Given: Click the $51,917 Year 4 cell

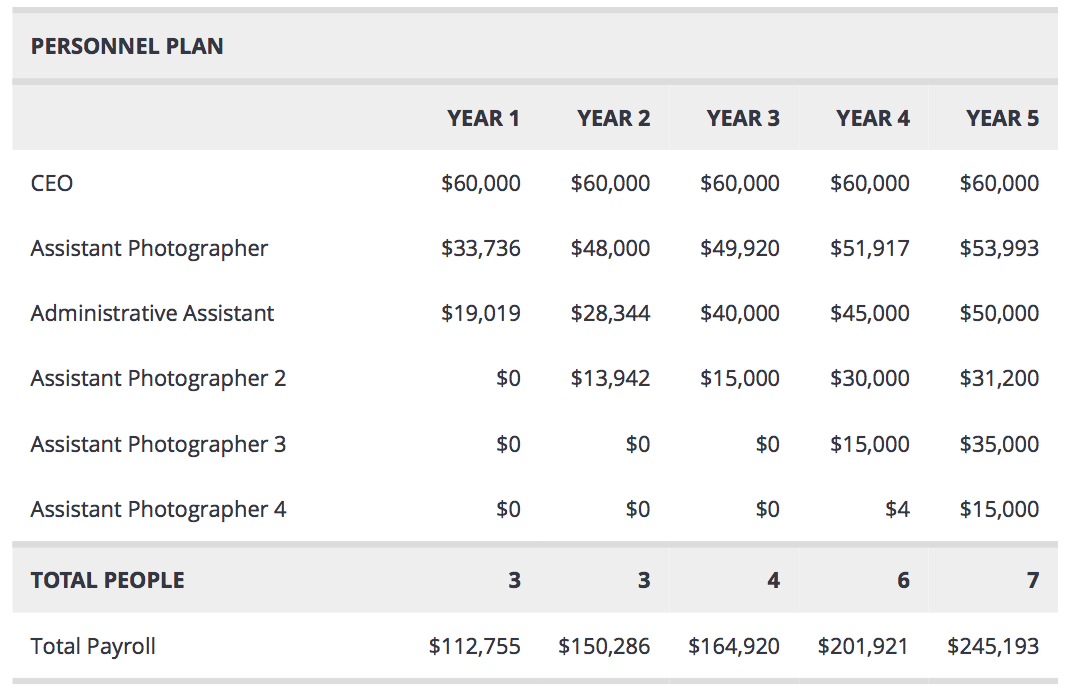Looking at the screenshot, I should click(870, 248).
